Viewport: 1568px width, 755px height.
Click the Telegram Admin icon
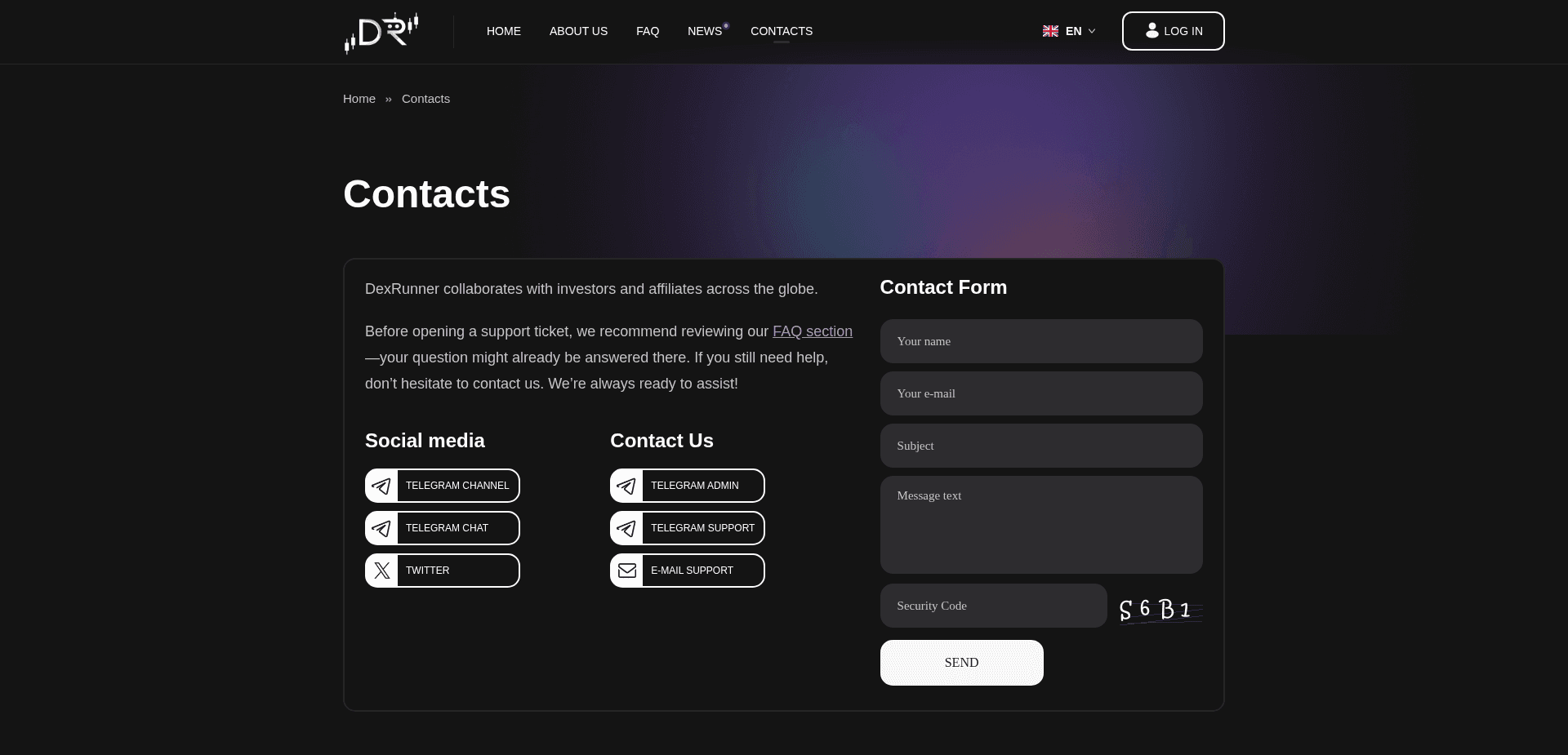626,485
